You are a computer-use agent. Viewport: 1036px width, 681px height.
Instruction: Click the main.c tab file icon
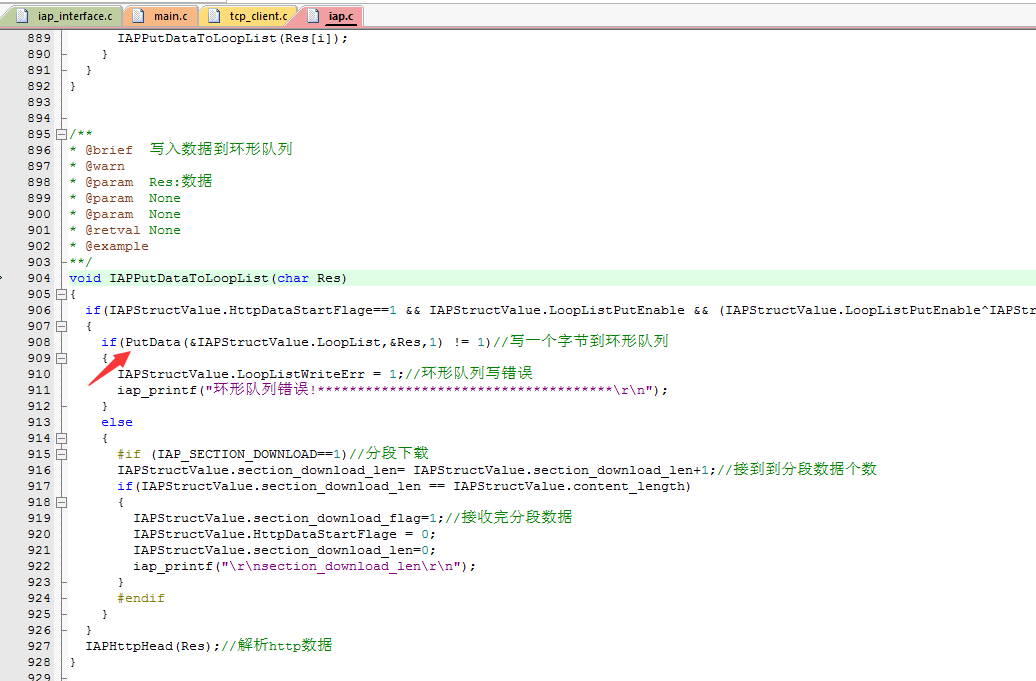coord(139,16)
